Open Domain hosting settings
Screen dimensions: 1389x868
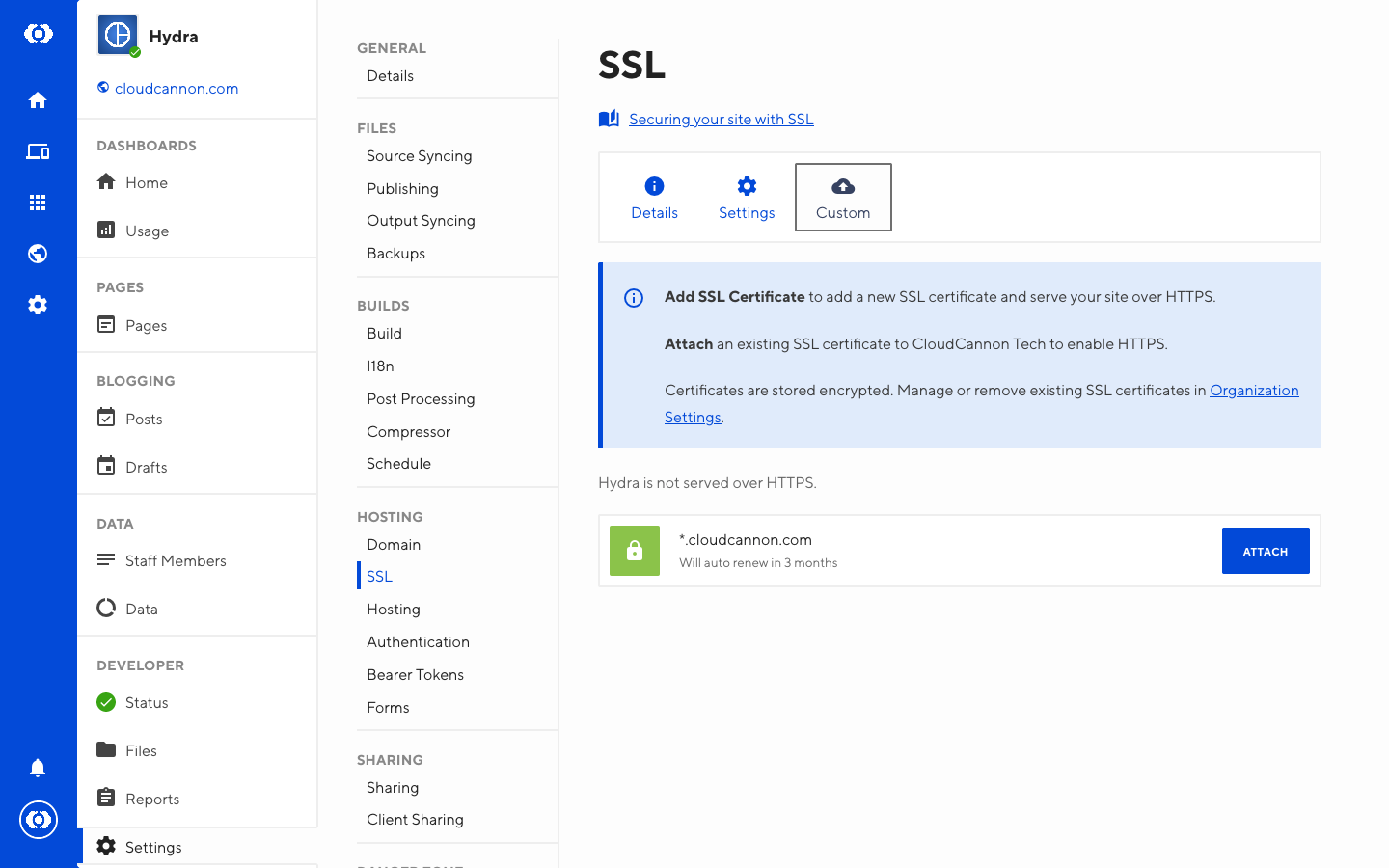pos(394,545)
